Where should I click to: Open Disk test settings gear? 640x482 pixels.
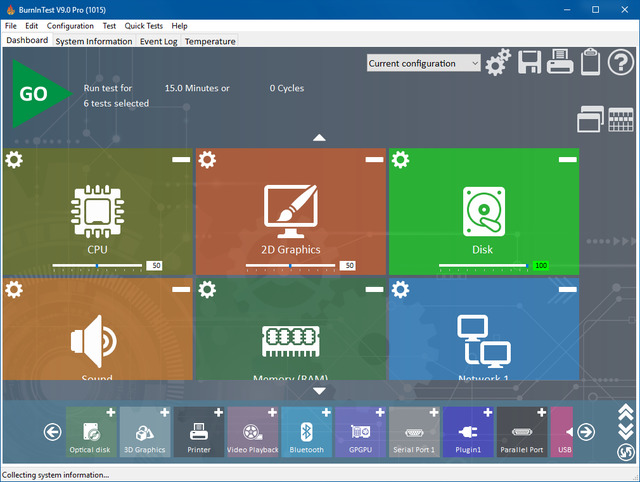point(400,160)
